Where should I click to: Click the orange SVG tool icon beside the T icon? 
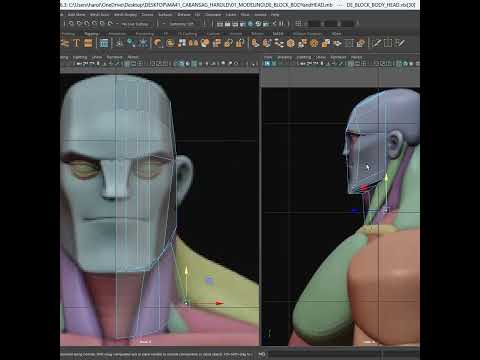[88, 43]
